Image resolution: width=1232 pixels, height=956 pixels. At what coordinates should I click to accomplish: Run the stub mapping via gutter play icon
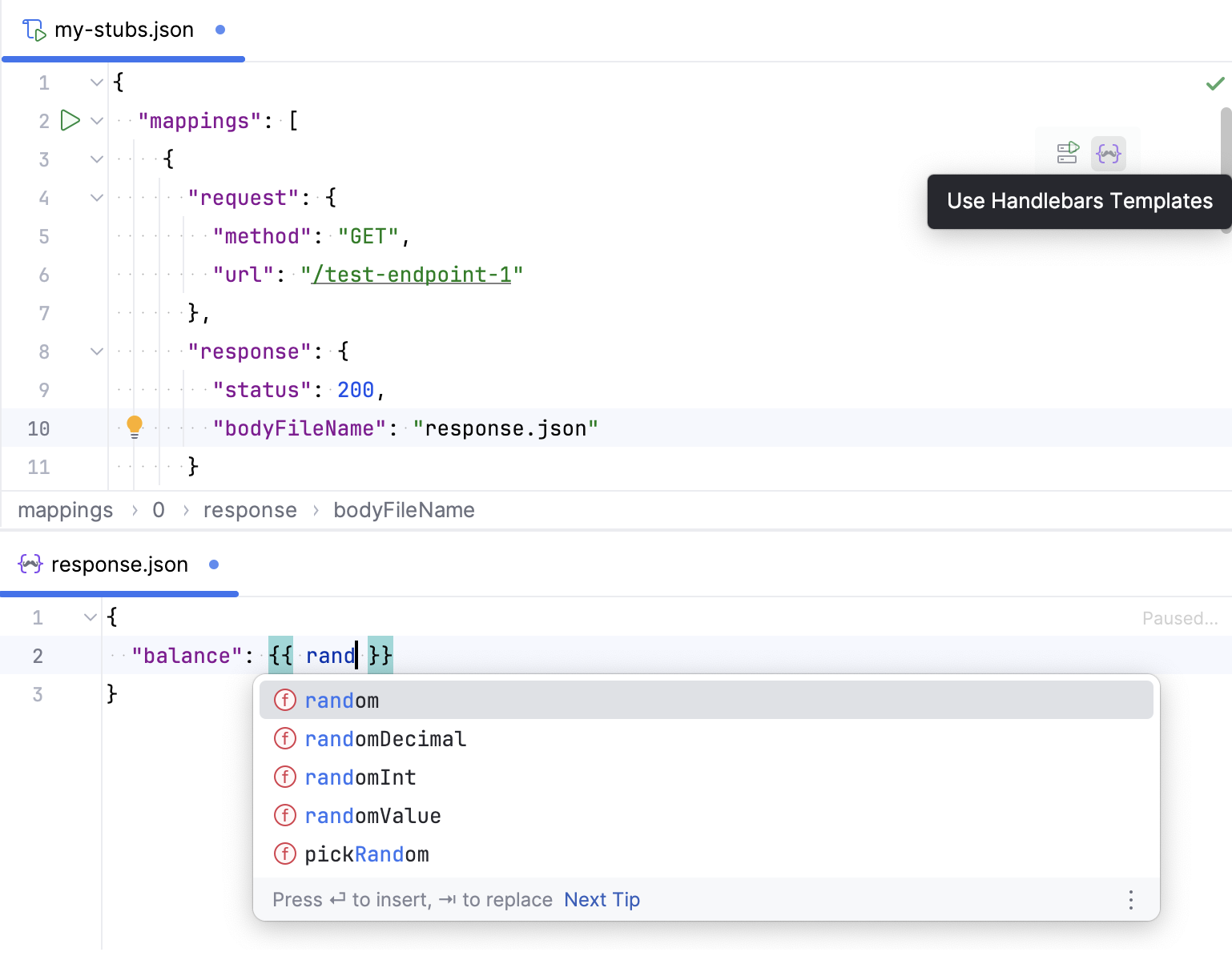70,120
